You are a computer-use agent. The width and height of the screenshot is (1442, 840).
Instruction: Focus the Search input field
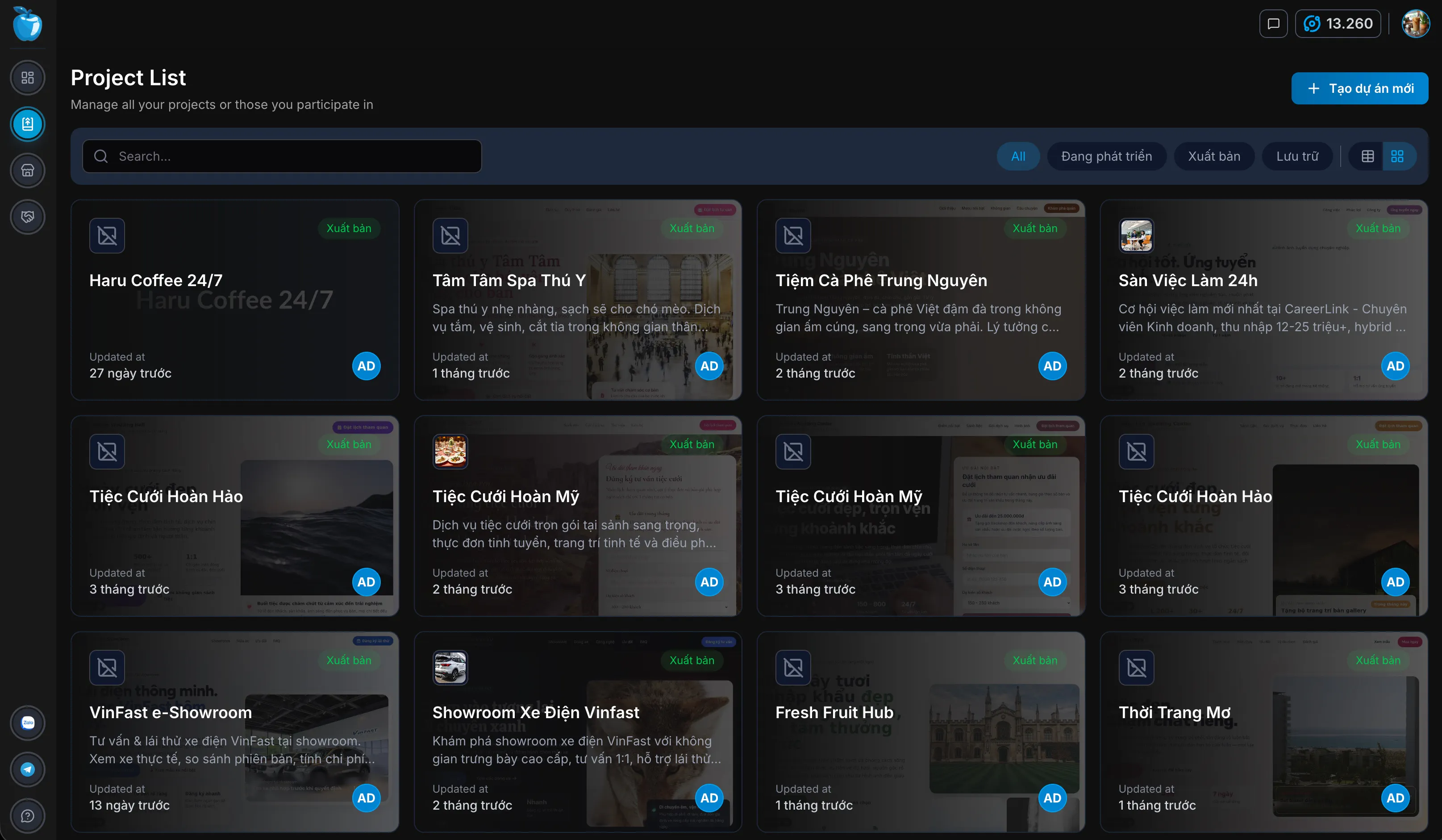click(x=282, y=156)
